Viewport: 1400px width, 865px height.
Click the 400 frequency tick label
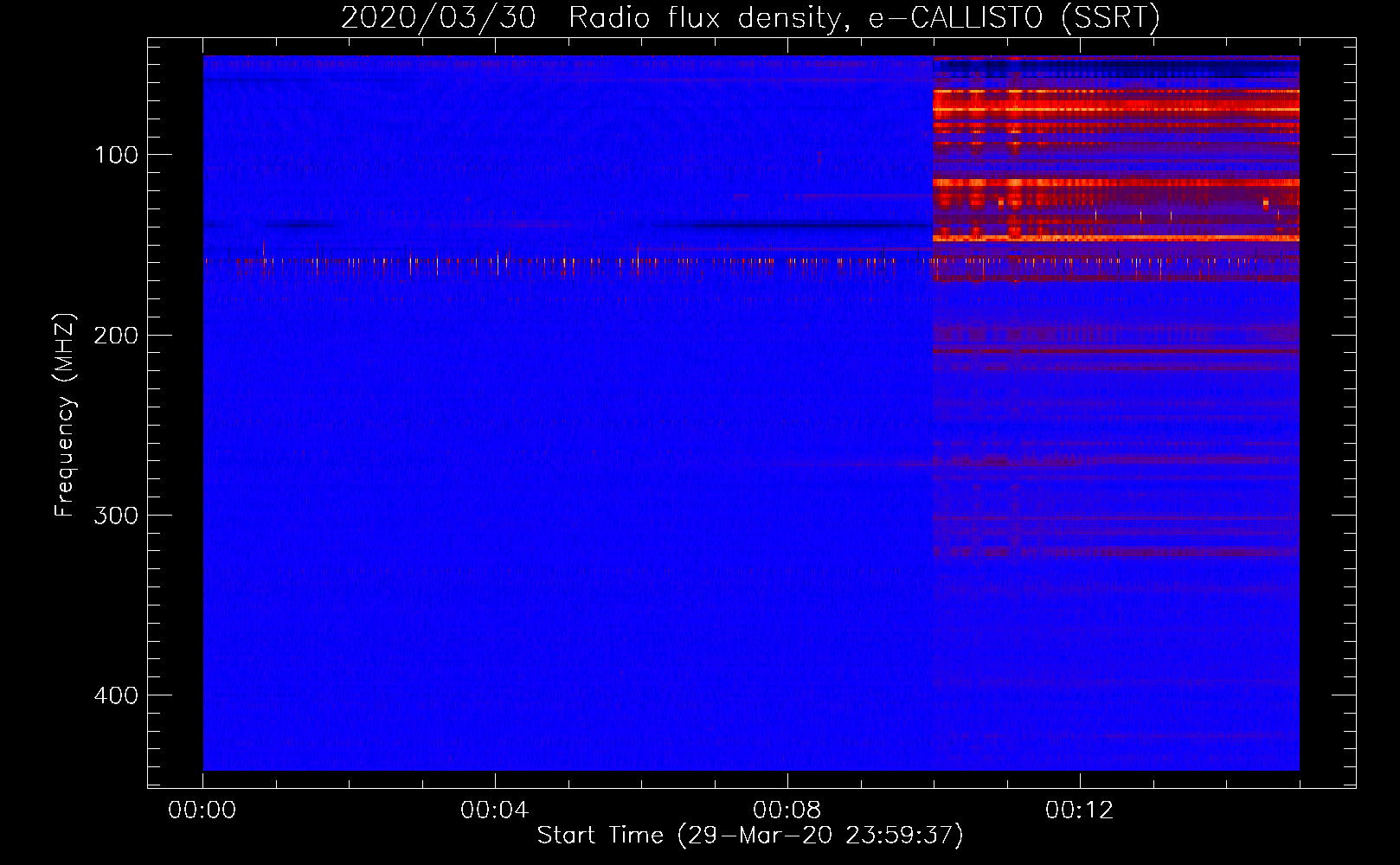click(x=116, y=695)
